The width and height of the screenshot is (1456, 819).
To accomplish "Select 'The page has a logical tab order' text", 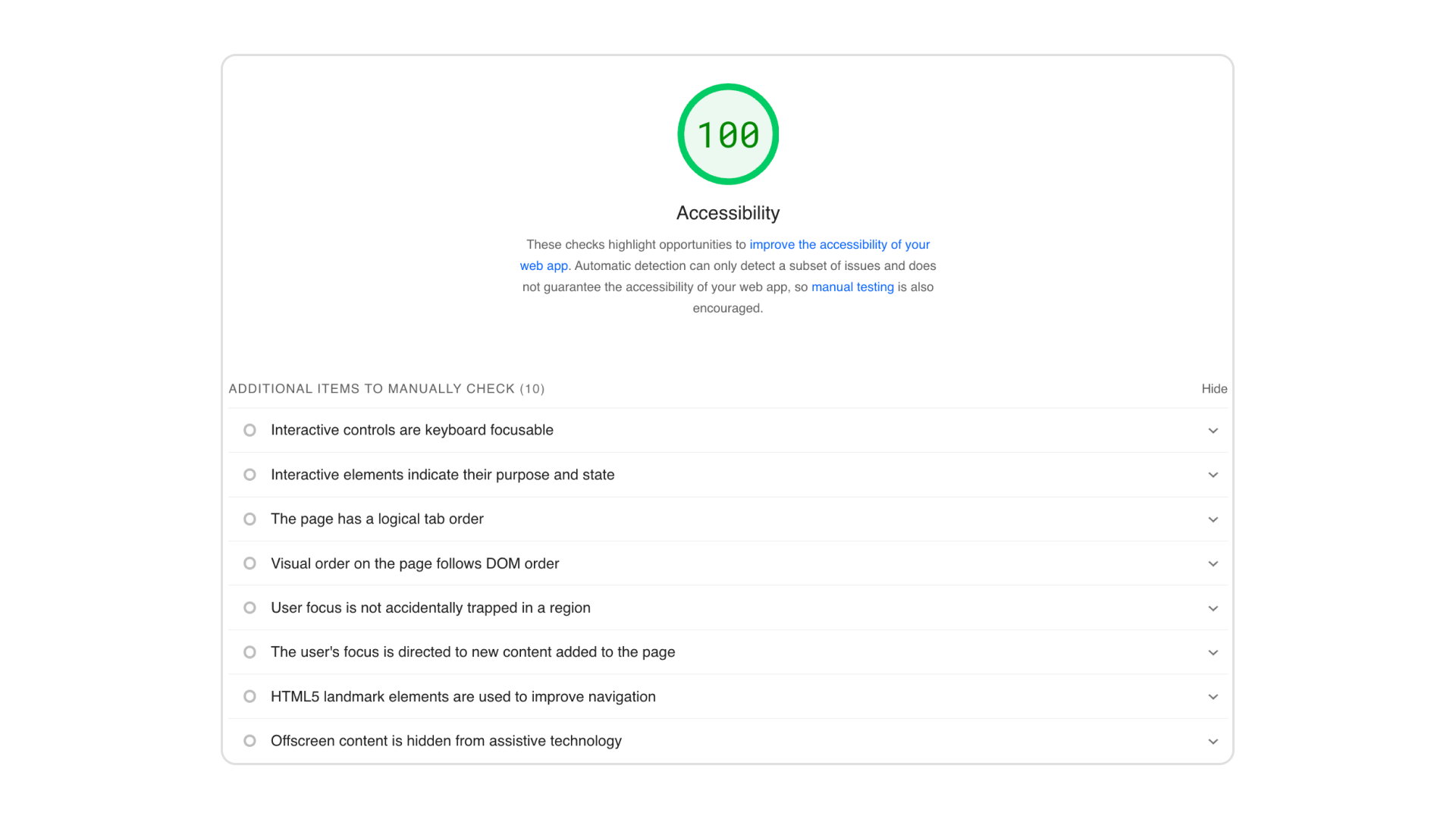I will 377,519.
